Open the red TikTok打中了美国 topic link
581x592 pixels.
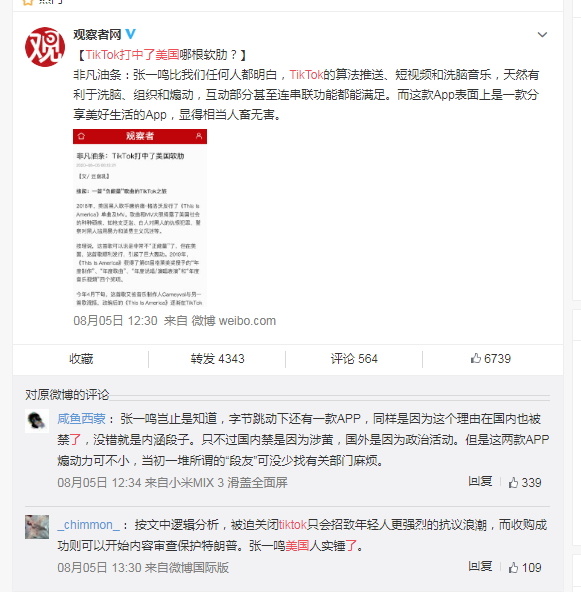(x=132, y=55)
